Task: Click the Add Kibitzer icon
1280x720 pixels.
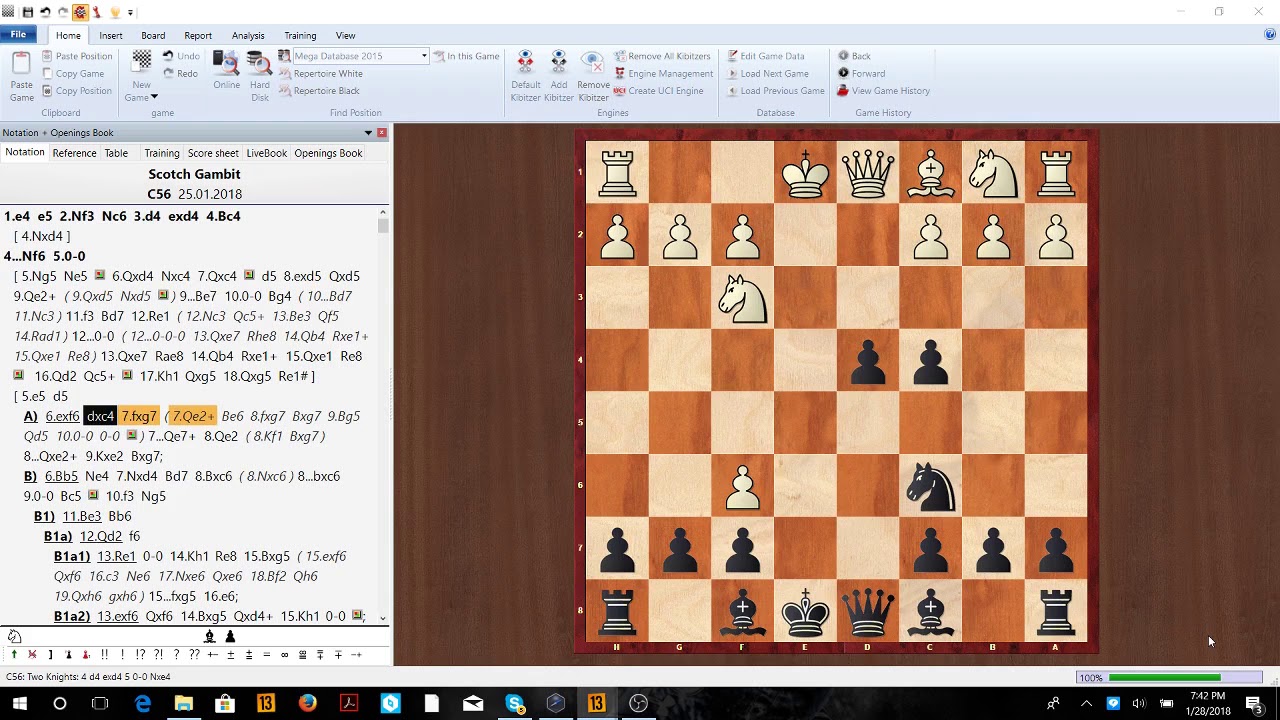Action: [559, 63]
